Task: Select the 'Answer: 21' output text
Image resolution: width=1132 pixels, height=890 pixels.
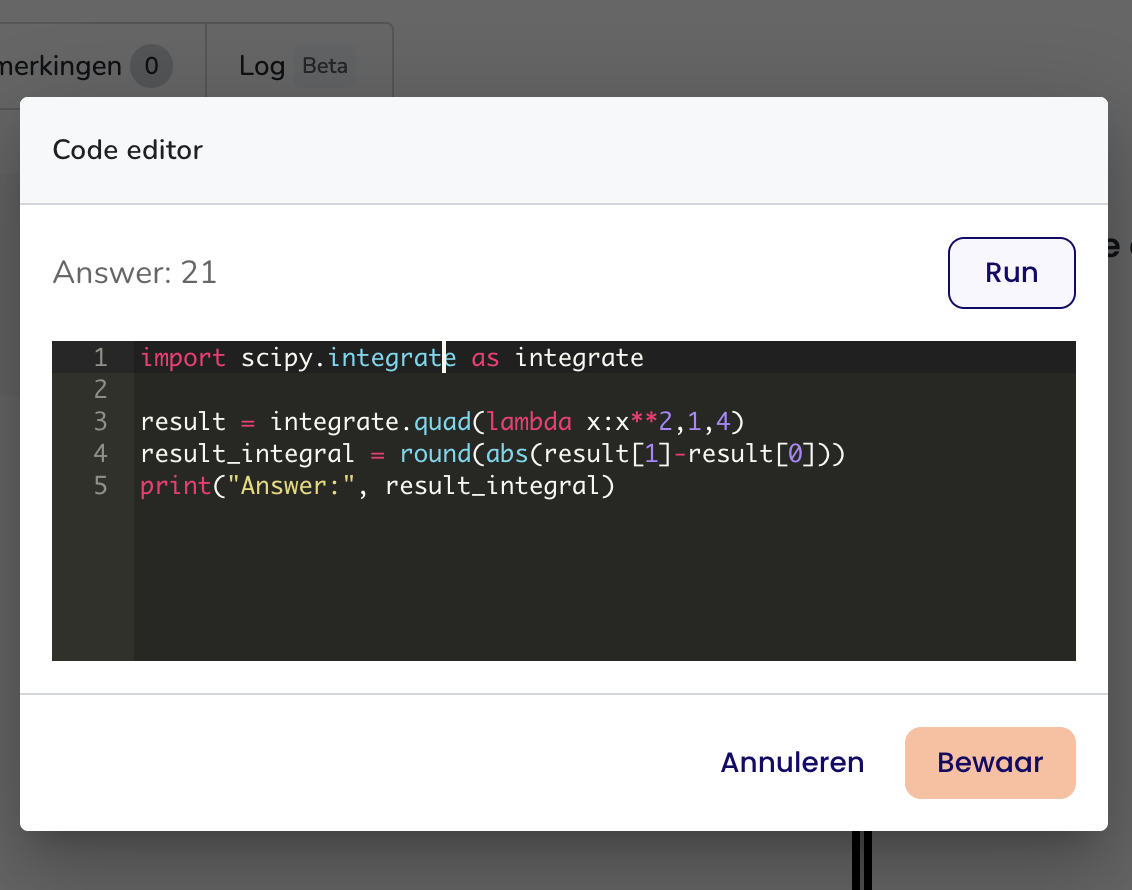Action: pos(134,273)
